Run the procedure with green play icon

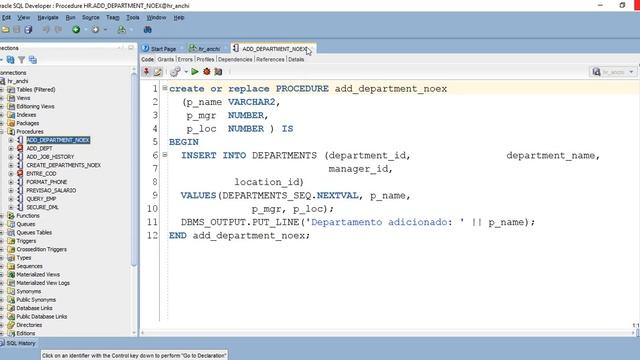(x=195, y=72)
